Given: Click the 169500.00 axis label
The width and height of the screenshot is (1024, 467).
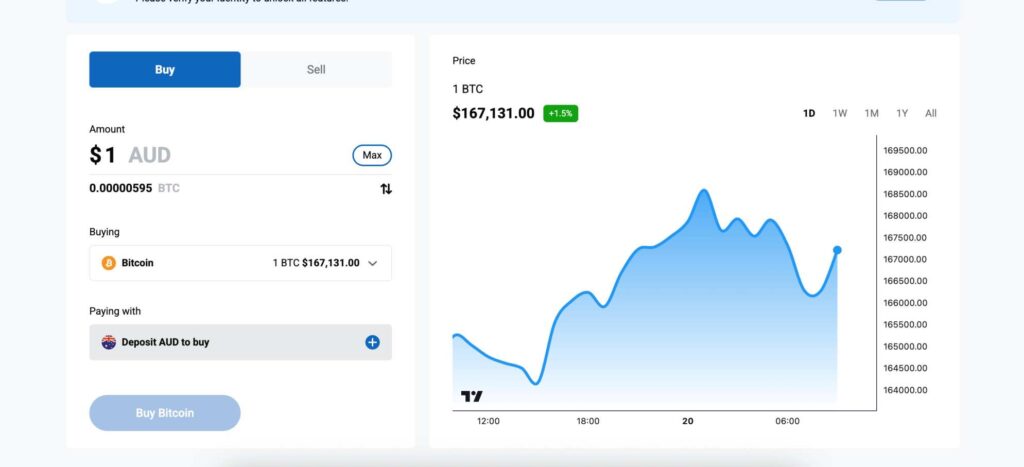Looking at the screenshot, I should point(905,150).
